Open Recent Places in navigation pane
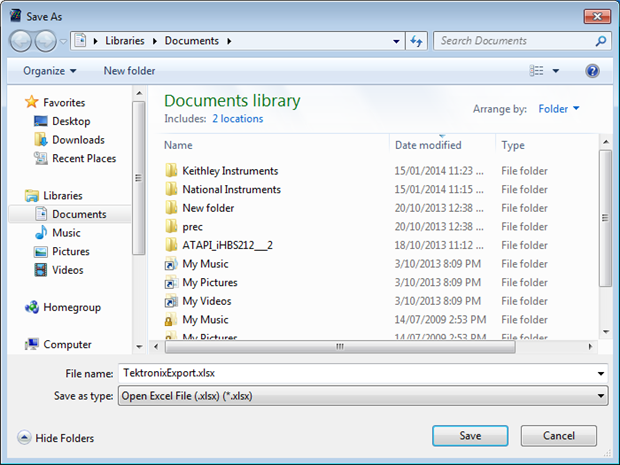This screenshot has height=465, width=620. pos(83,158)
